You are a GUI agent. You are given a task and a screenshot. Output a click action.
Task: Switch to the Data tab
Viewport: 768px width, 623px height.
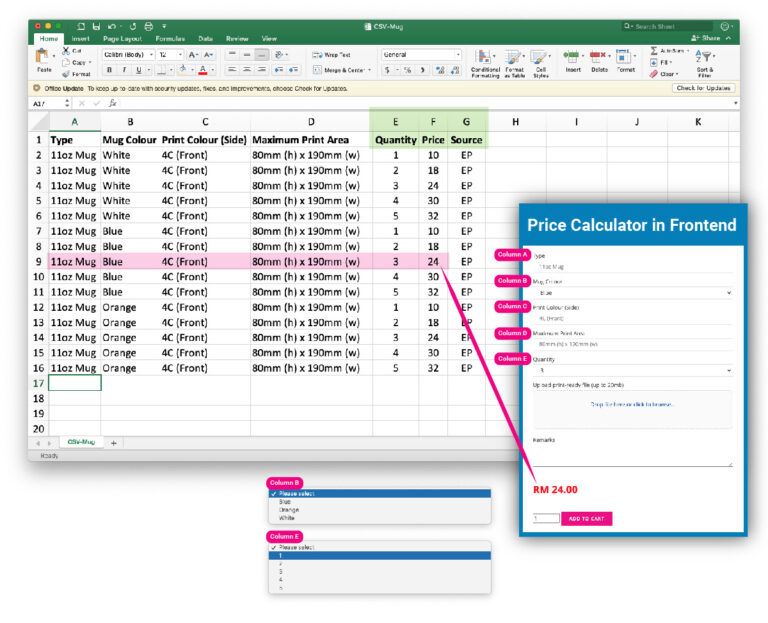pos(205,39)
